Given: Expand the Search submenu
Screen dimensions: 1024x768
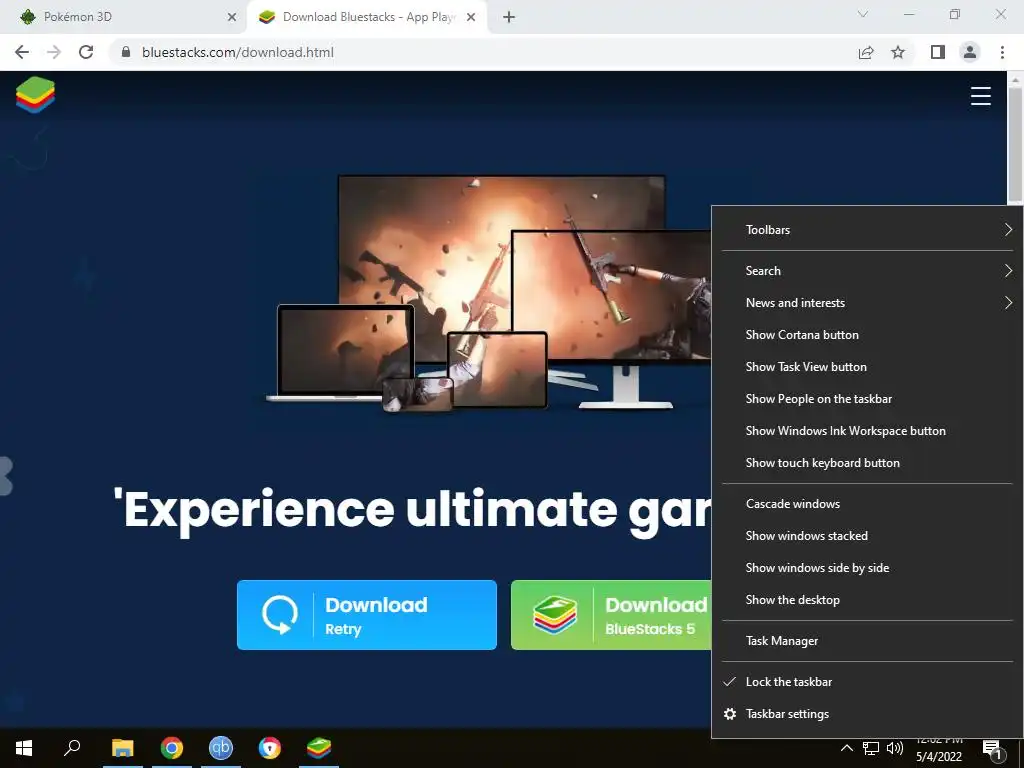Looking at the screenshot, I should click(x=867, y=270).
